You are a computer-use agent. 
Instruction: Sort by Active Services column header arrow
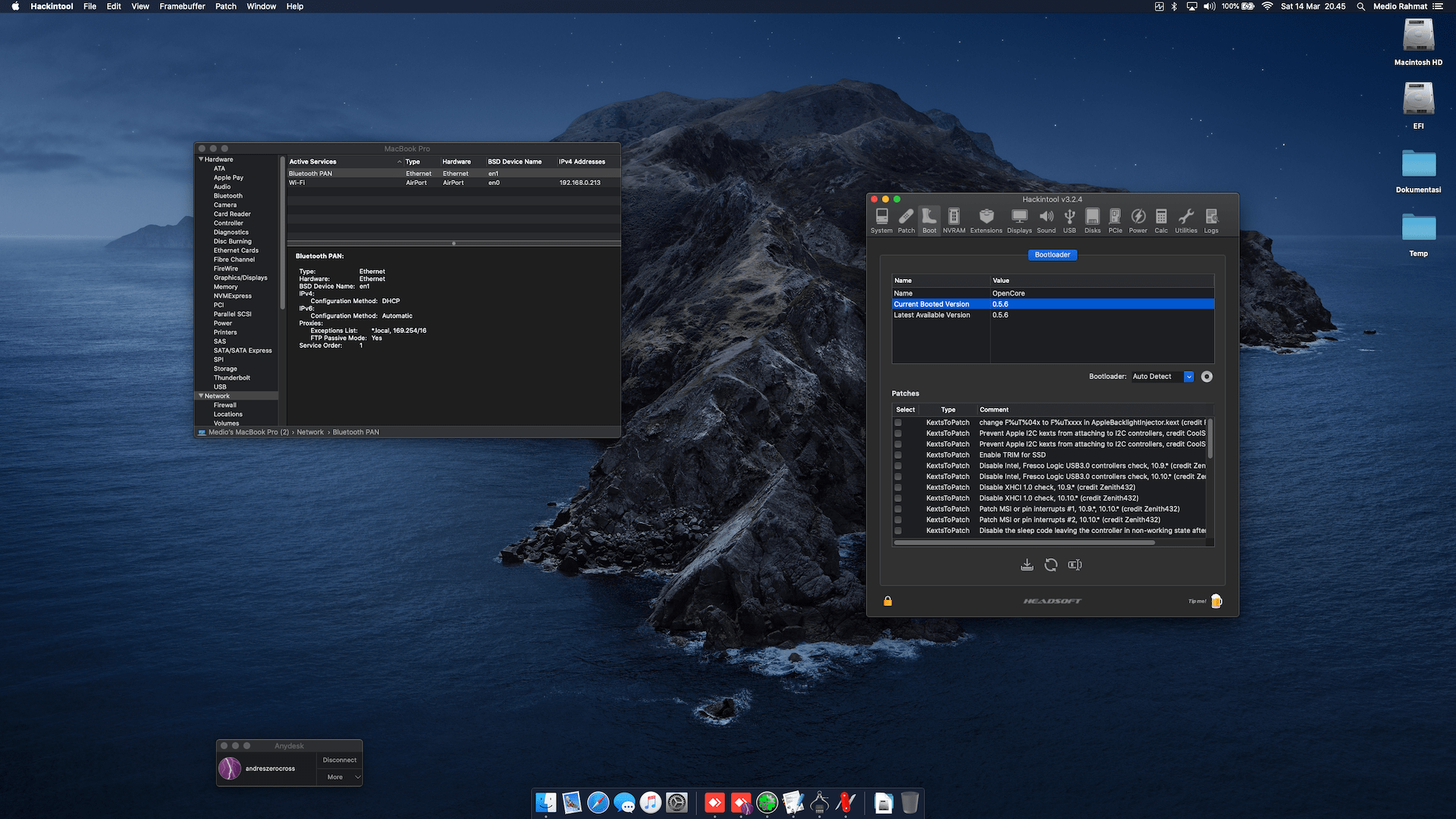coord(399,162)
